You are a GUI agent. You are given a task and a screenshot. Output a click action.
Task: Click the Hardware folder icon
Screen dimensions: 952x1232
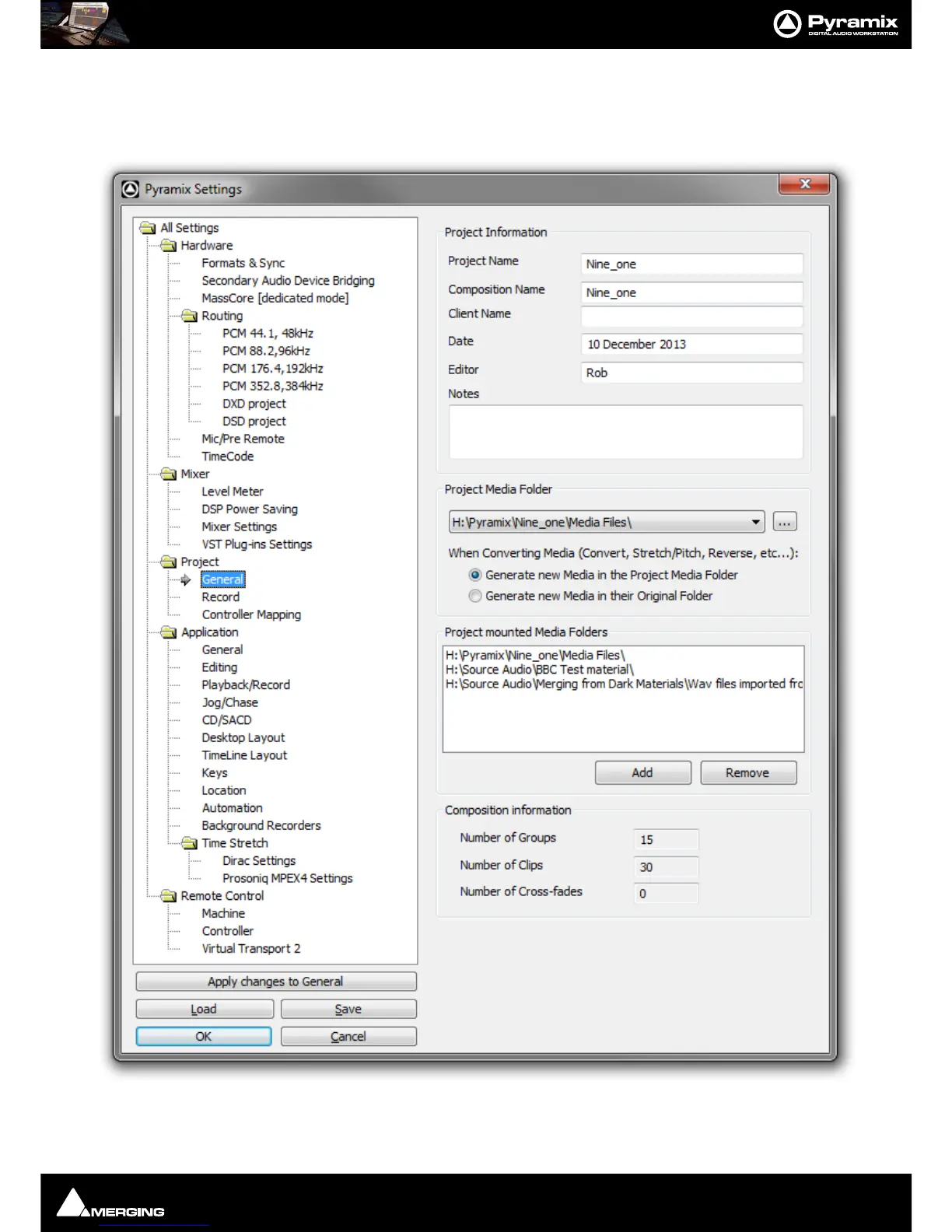169,246
